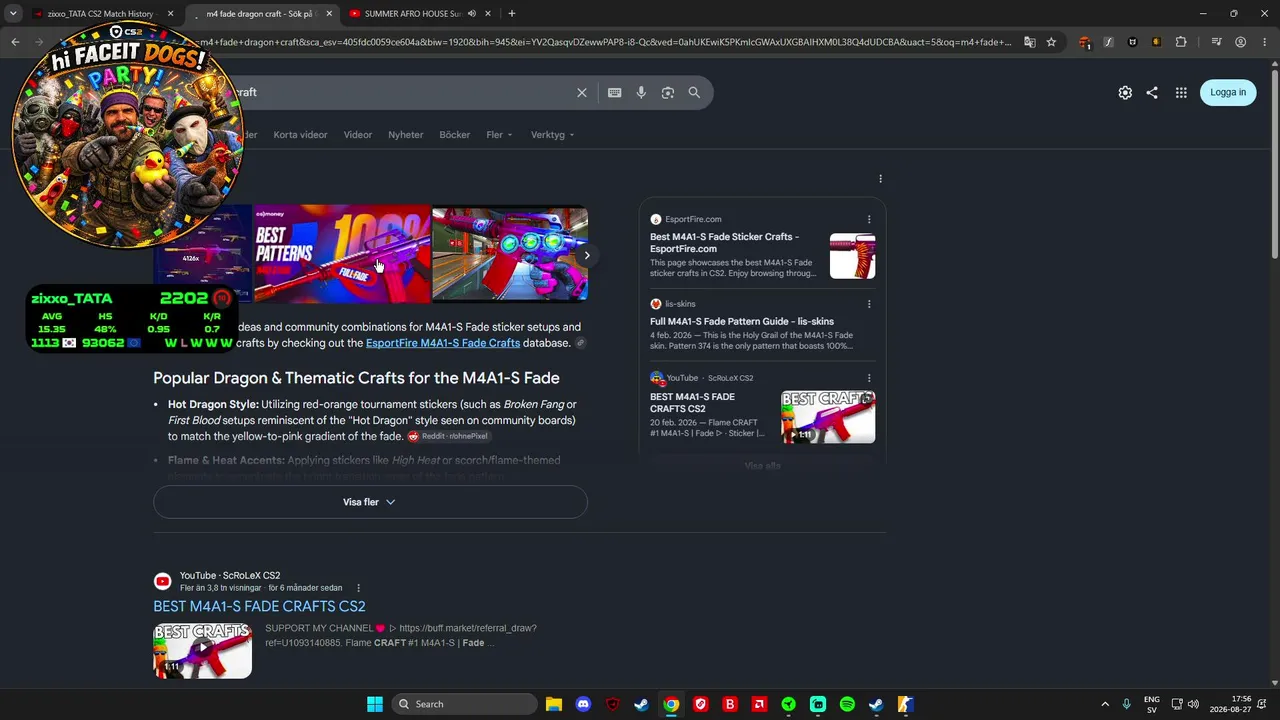Click the Windows taskbar Search box
This screenshot has width=1280, height=720.
click(x=464, y=704)
